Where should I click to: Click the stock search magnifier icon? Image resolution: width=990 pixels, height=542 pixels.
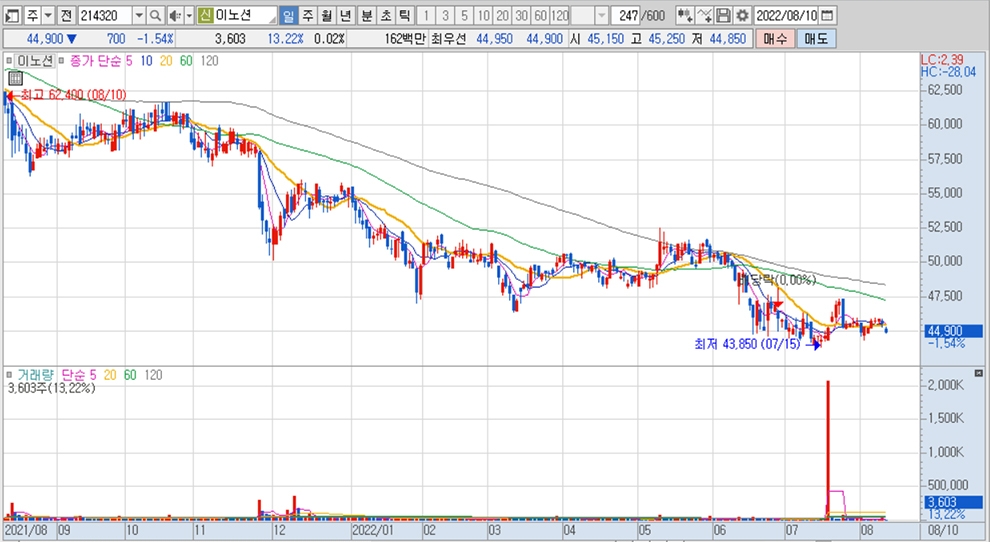155,16
